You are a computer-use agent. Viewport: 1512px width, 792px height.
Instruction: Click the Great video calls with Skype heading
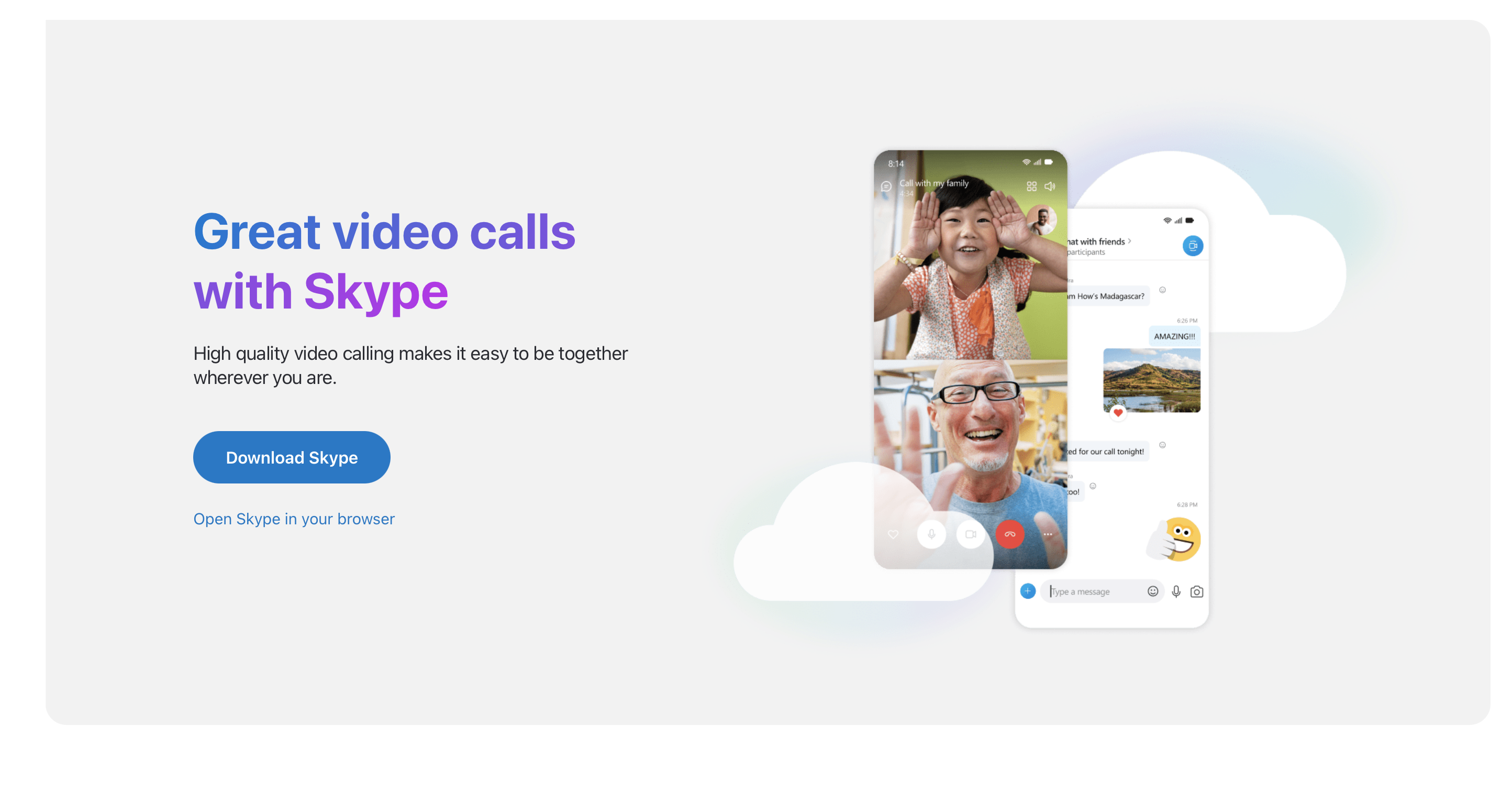pyautogui.click(x=384, y=262)
